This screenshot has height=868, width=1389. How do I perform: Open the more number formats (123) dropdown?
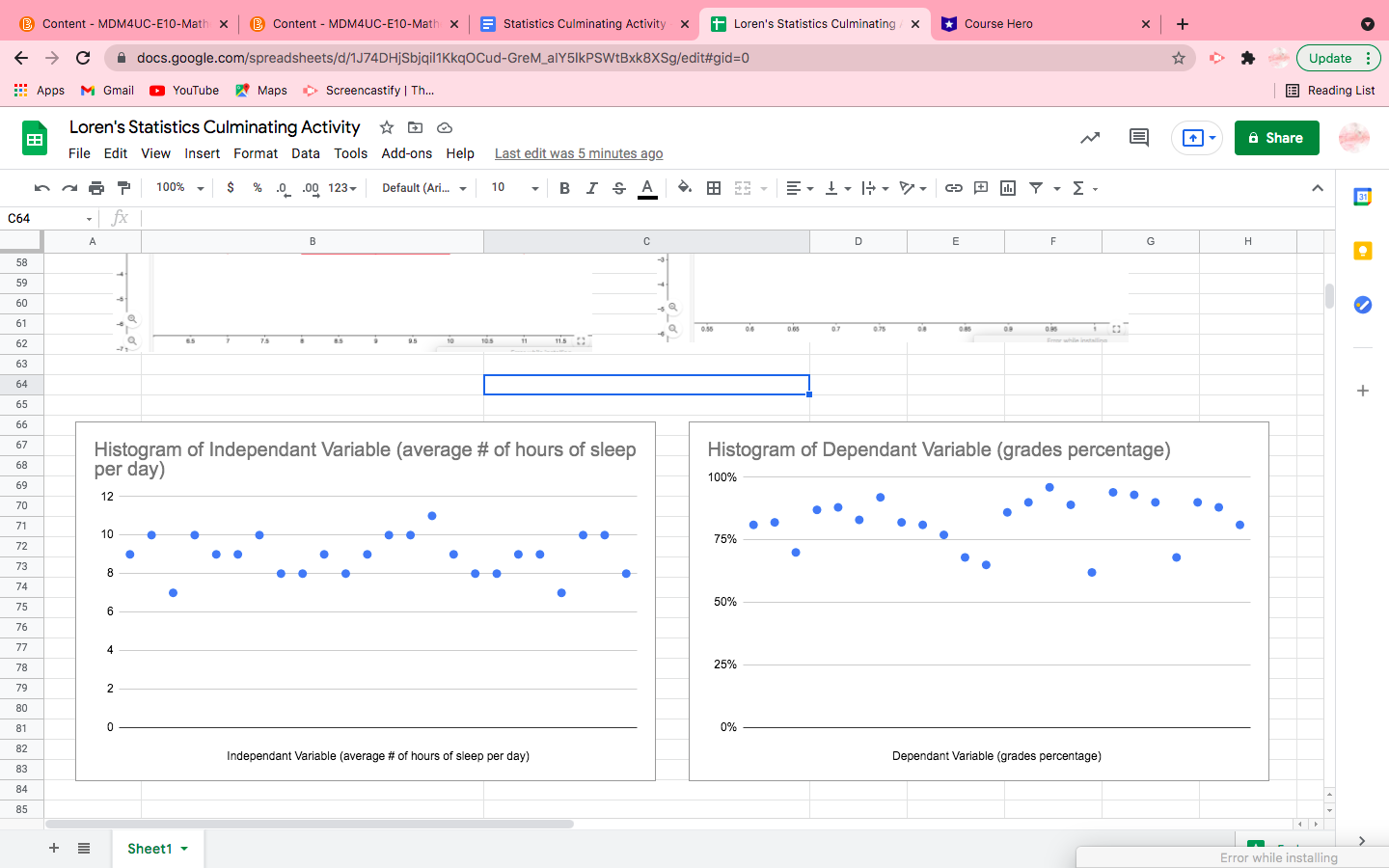coord(340,187)
